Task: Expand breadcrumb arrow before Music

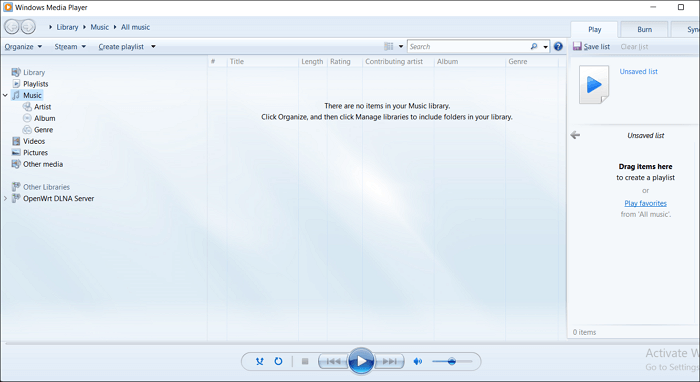Action: [84, 27]
